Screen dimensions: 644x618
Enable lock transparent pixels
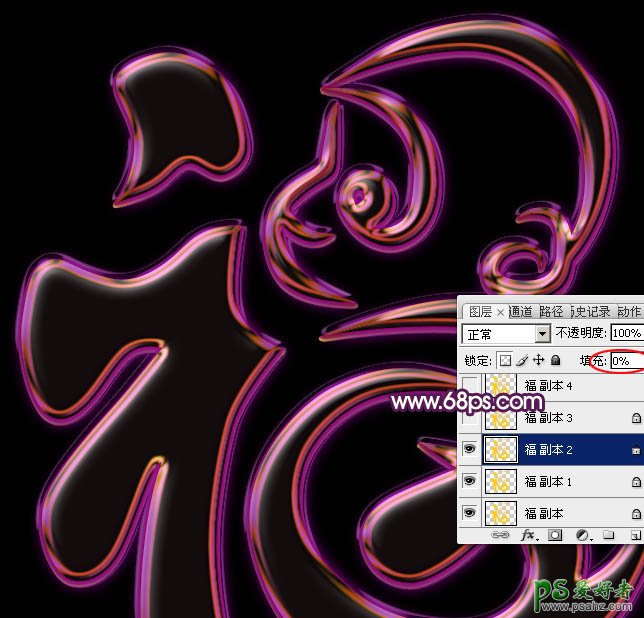pyautogui.click(x=505, y=360)
